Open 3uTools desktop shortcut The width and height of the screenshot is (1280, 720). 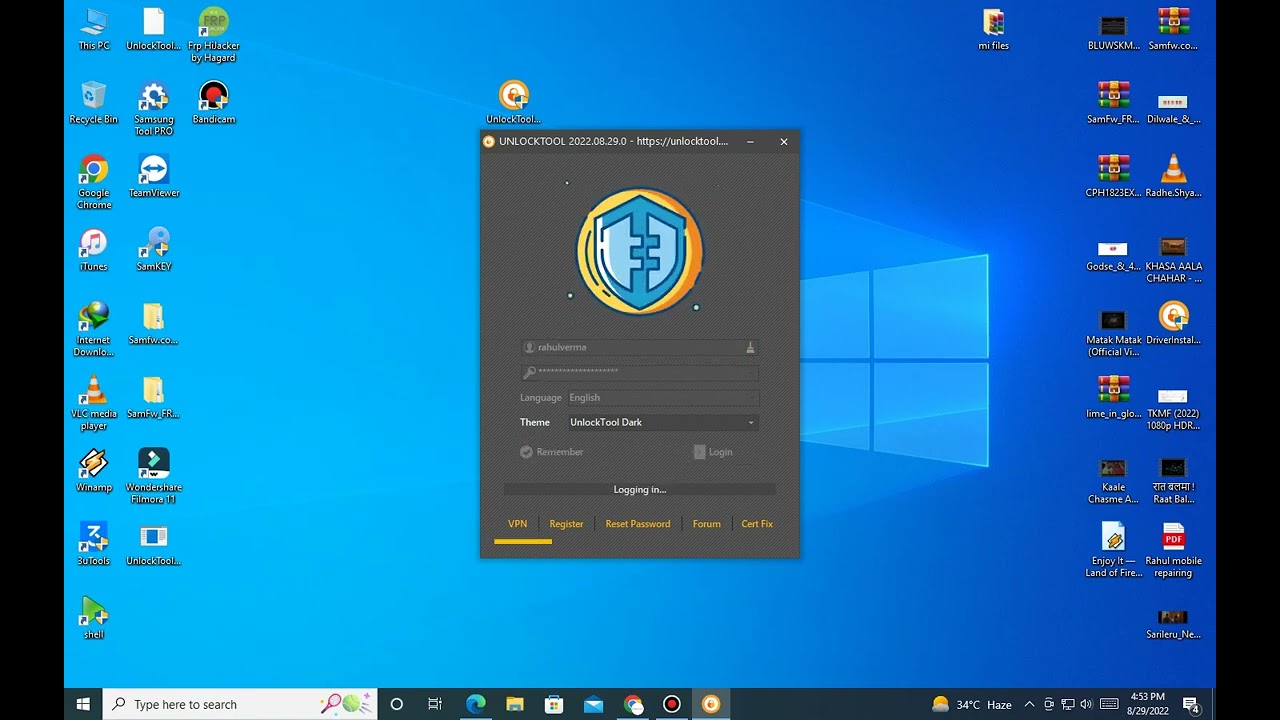point(94,545)
